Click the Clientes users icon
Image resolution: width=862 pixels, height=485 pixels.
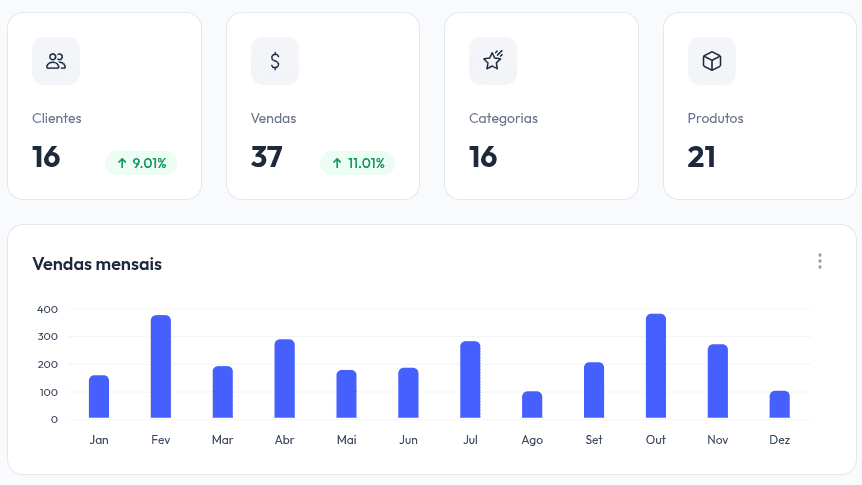click(x=56, y=61)
